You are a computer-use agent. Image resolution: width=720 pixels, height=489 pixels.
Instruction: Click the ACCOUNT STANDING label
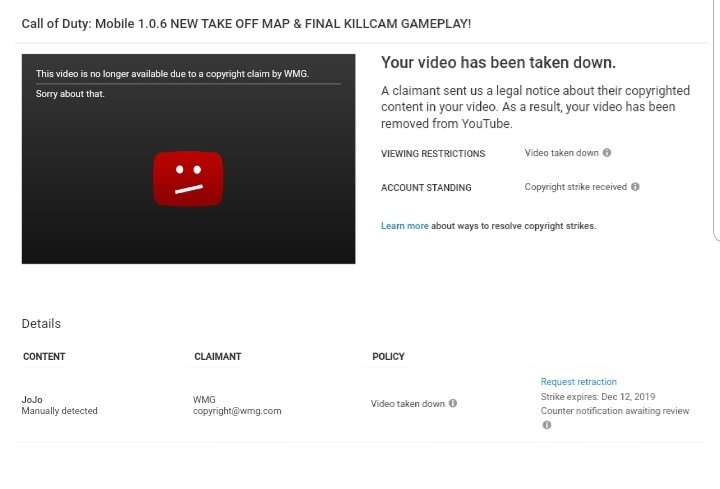click(x=426, y=187)
